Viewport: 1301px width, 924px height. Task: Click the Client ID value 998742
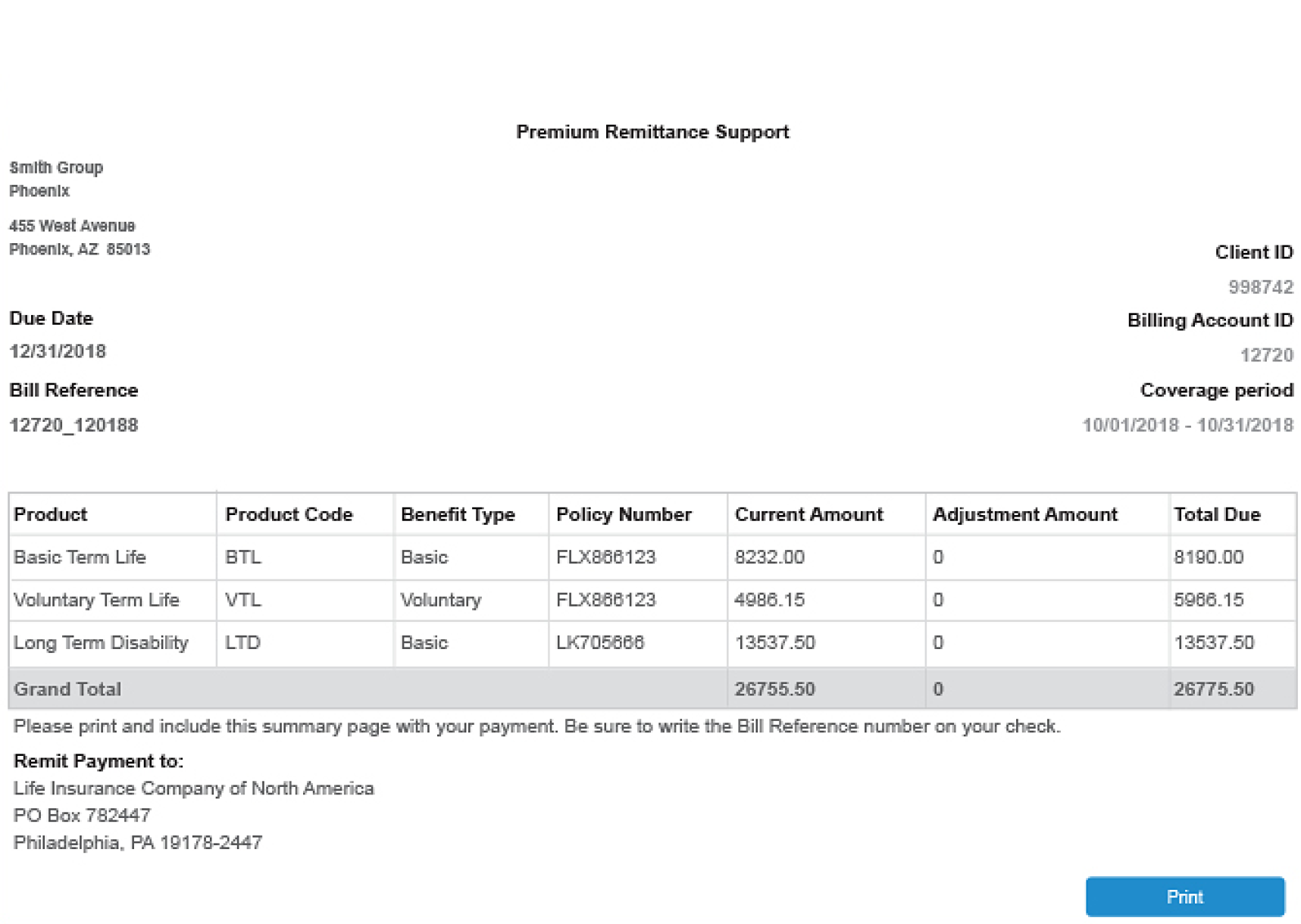click(x=1260, y=287)
